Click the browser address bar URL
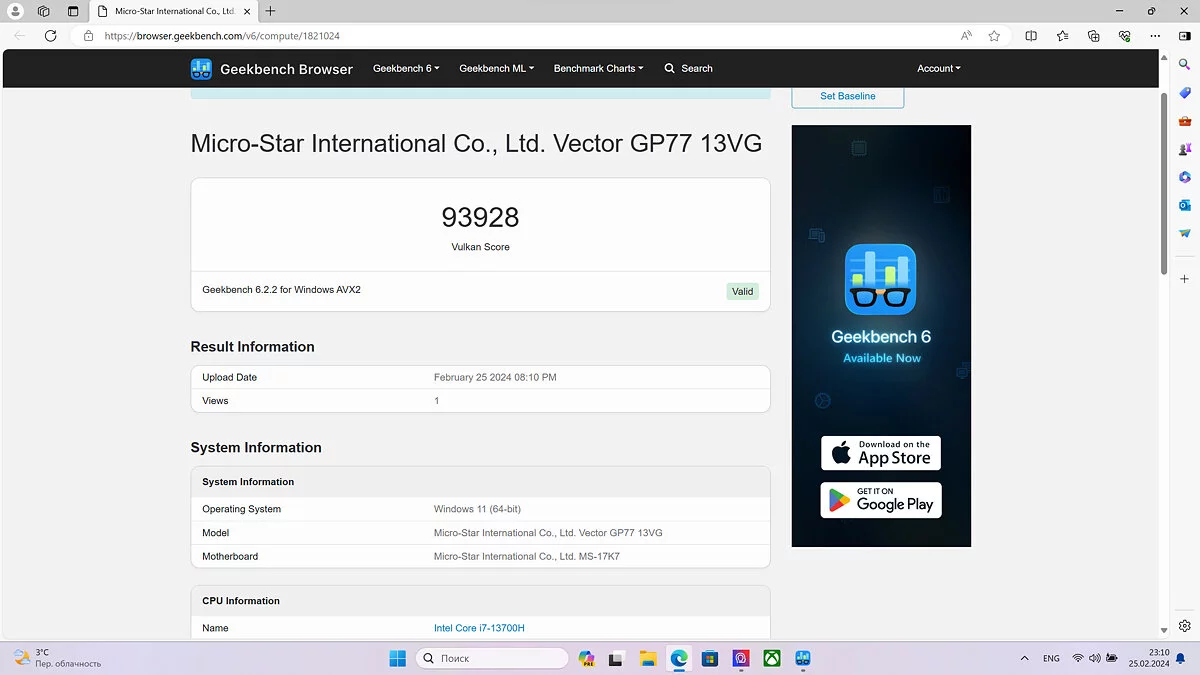Viewport: 1200px width, 675px height. pos(222,36)
